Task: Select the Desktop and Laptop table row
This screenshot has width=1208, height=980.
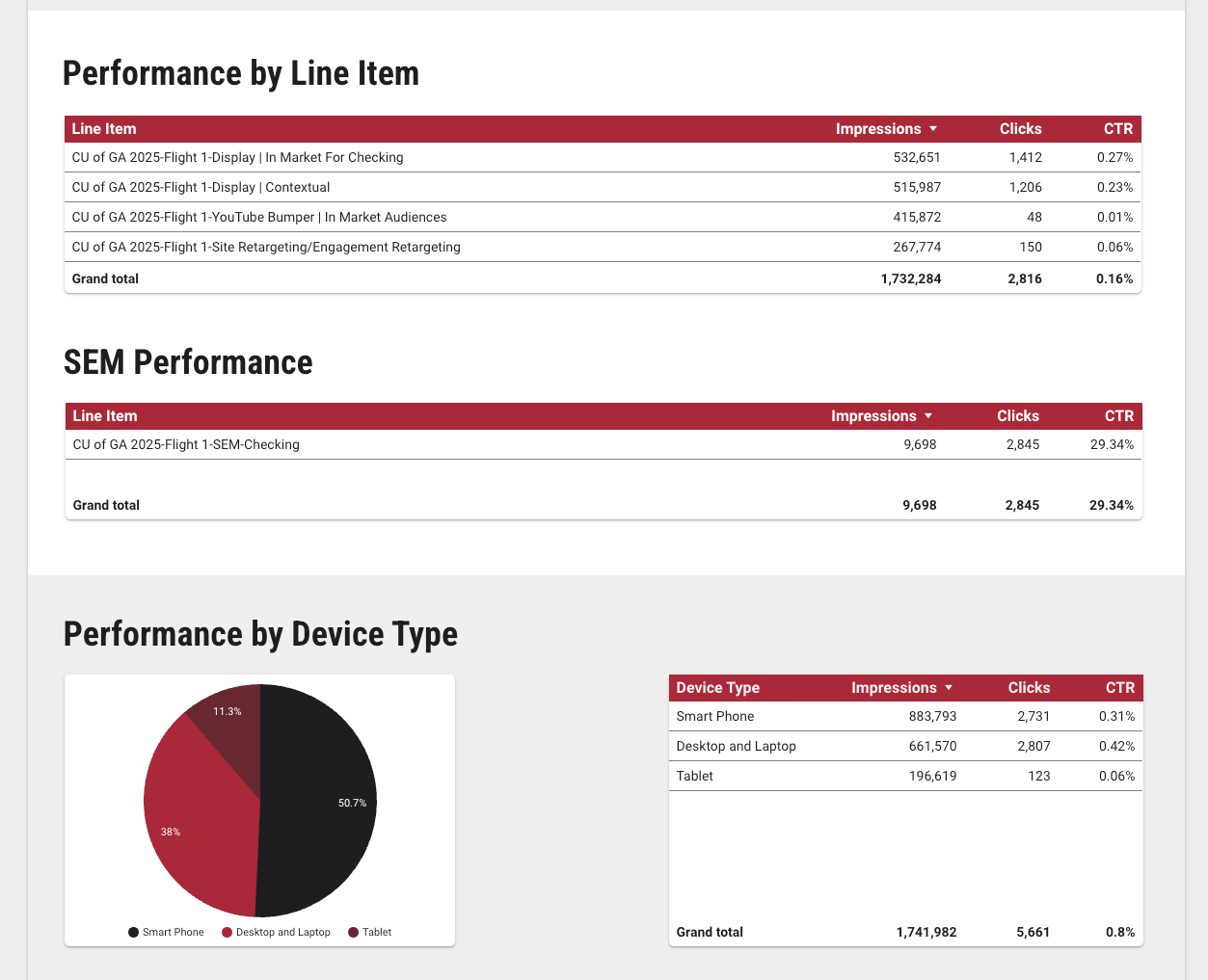Action: (736, 746)
